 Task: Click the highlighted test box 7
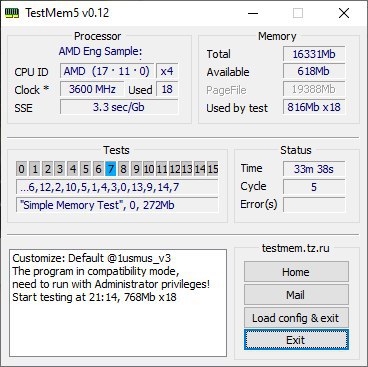(x=111, y=169)
